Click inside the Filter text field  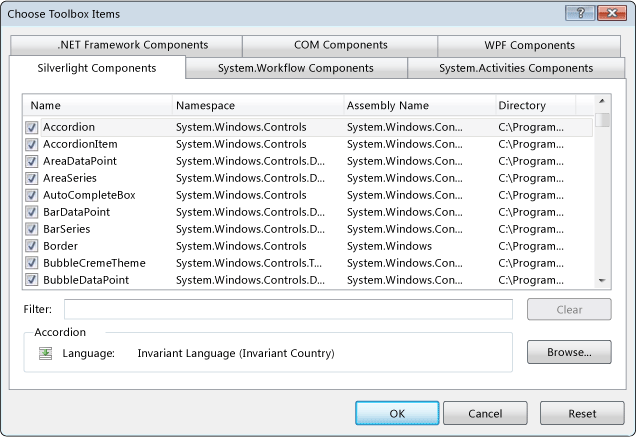[288, 309]
